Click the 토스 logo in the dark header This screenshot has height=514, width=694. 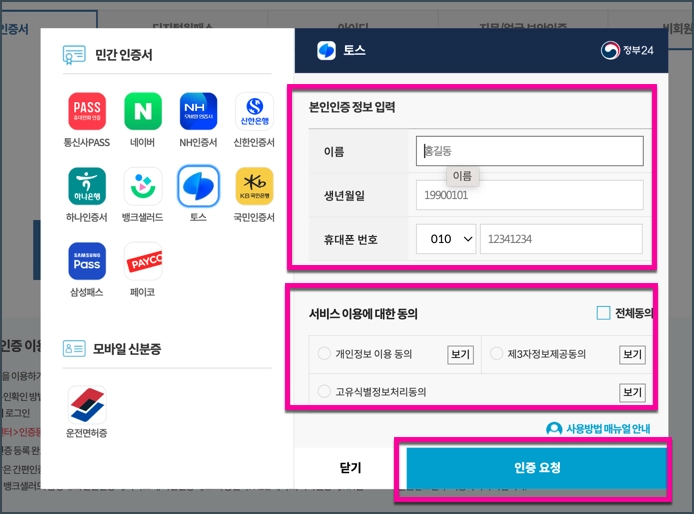click(x=327, y=50)
